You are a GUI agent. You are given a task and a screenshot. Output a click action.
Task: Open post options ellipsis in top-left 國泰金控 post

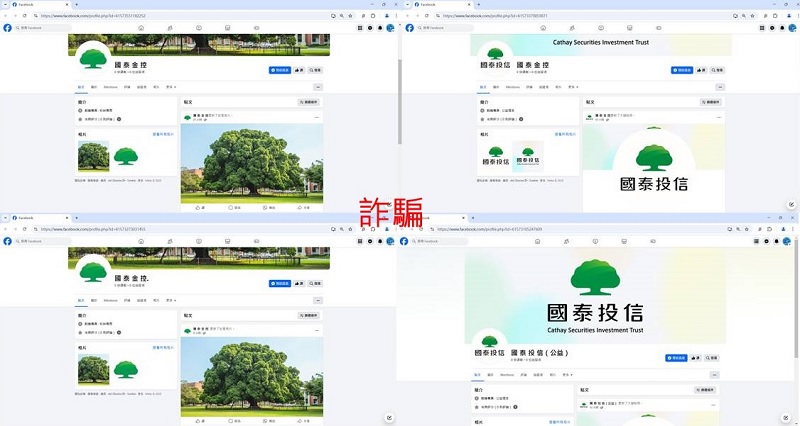[317, 117]
